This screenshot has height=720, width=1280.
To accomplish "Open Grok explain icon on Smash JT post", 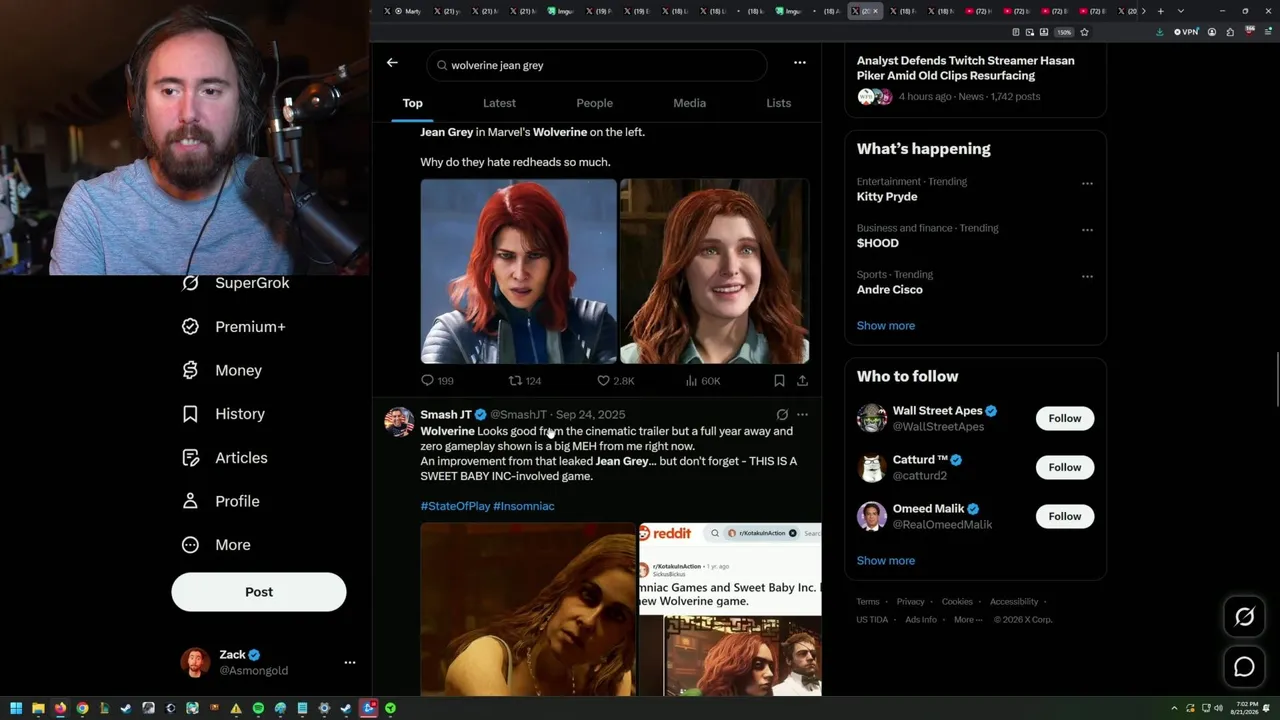I will (782, 414).
